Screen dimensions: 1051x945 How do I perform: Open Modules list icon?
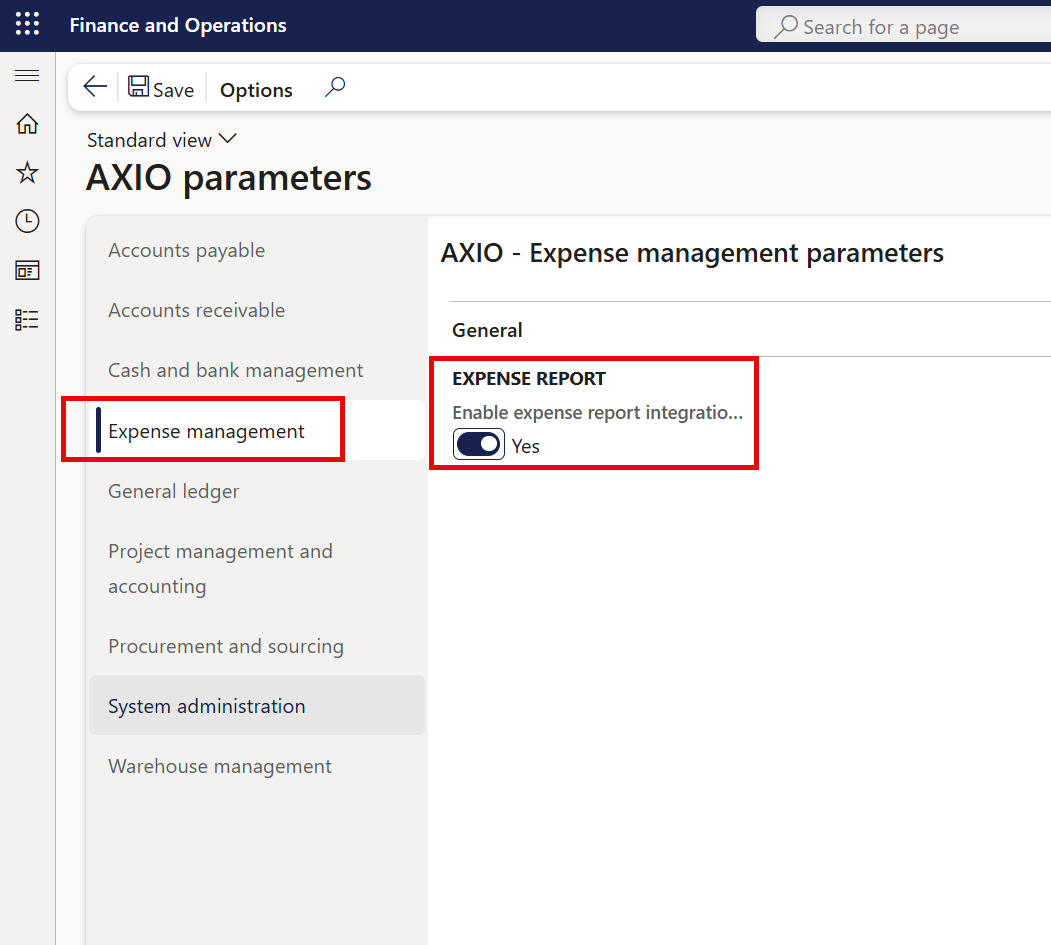pyautogui.click(x=27, y=319)
